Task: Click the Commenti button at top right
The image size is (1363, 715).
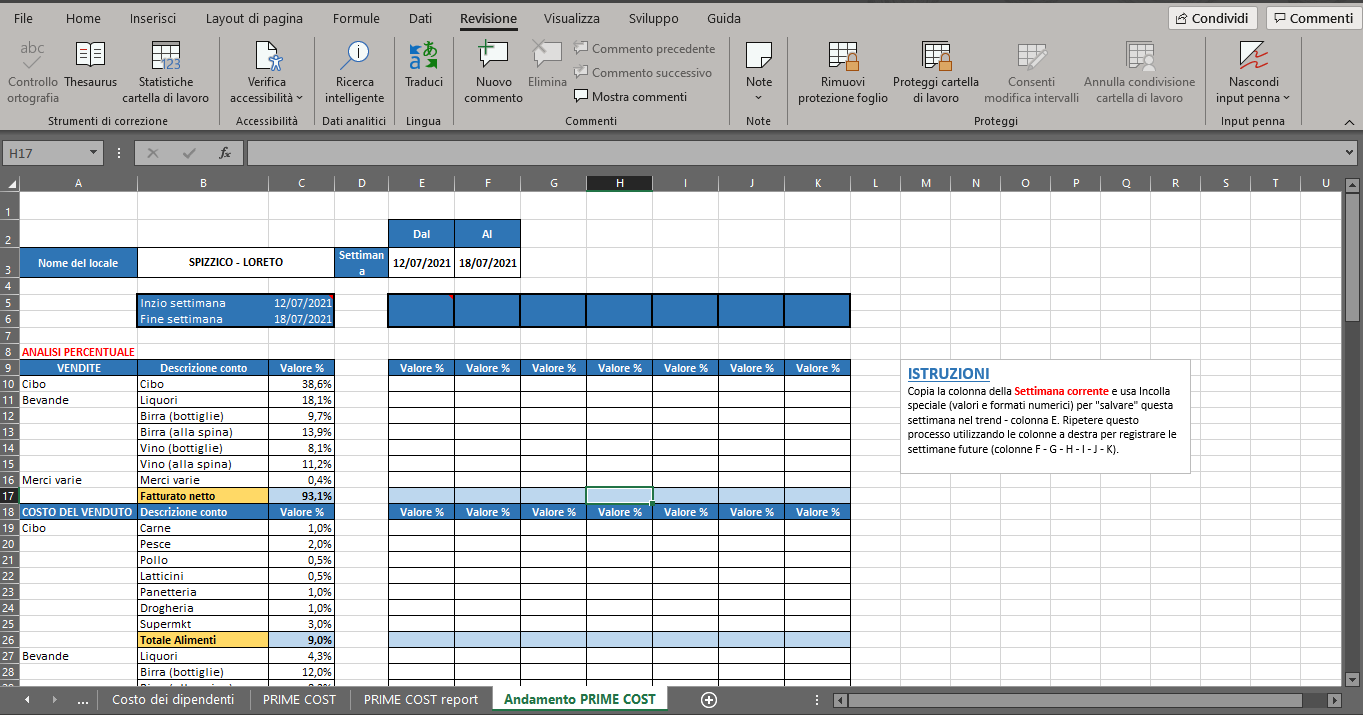Action: [1311, 18]
